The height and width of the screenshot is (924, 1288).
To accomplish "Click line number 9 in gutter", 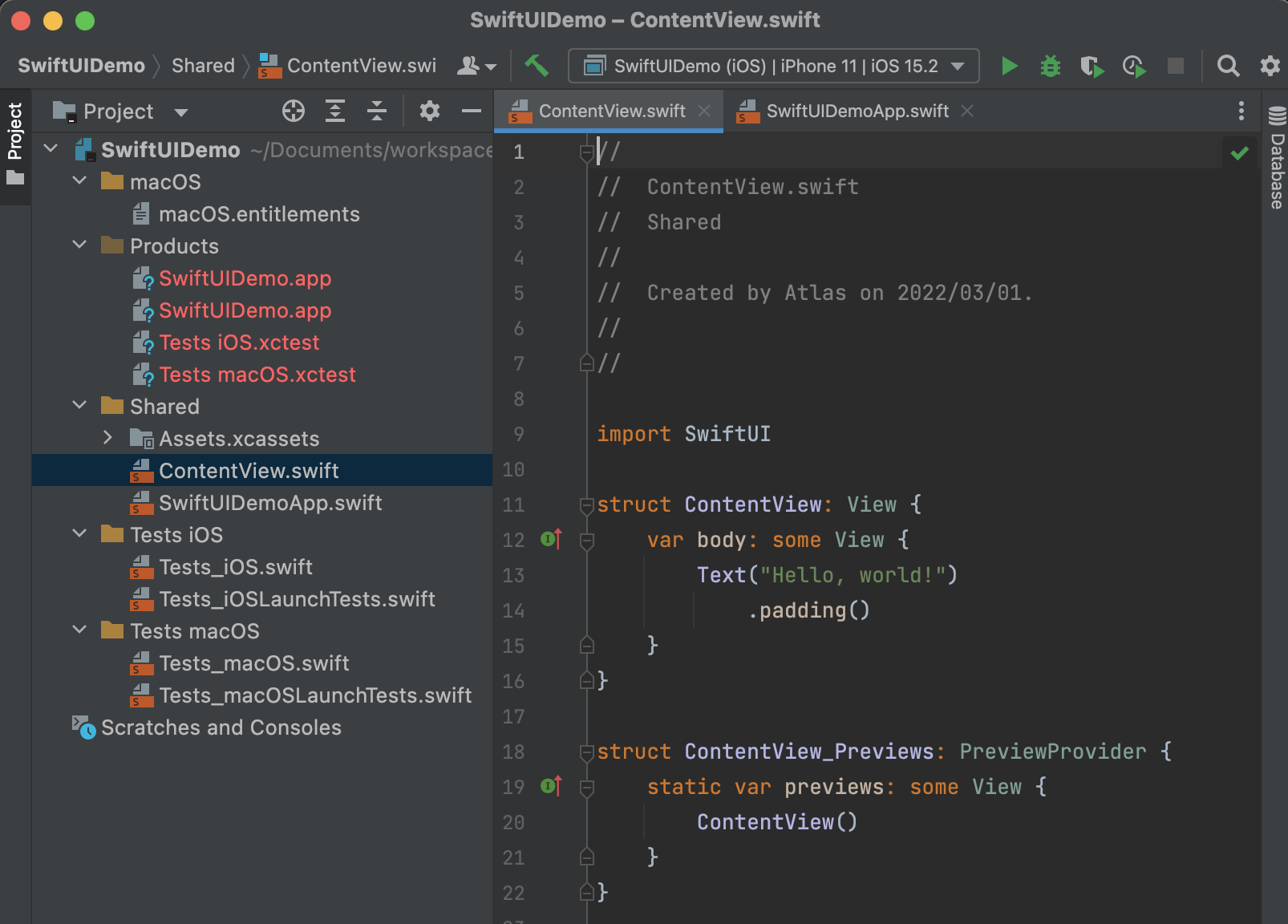I will click(518, 434).
